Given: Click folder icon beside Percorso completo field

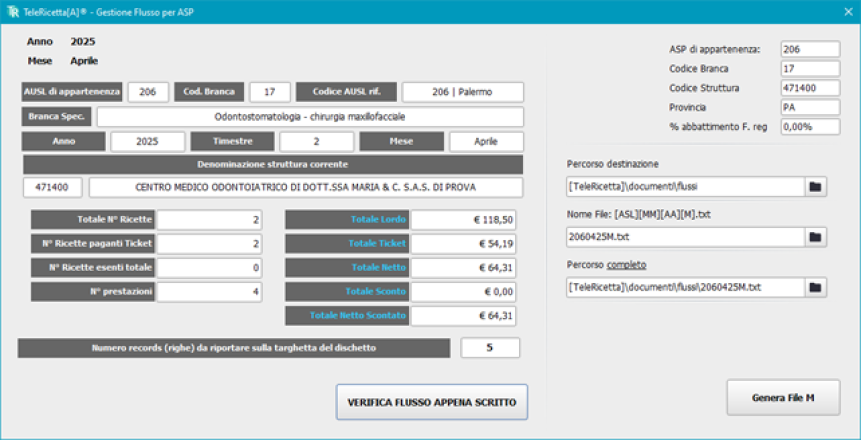Looking at the screenshot, I should tap(817, 287).
